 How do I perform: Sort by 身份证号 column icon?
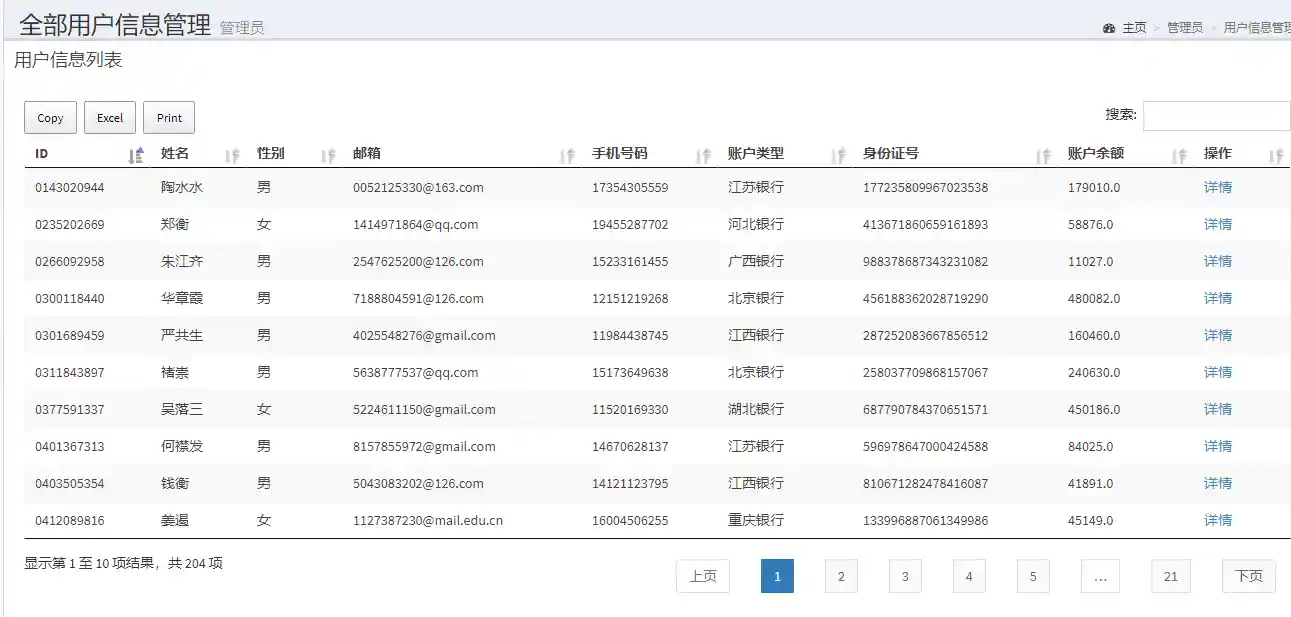tap(1043, 155)
